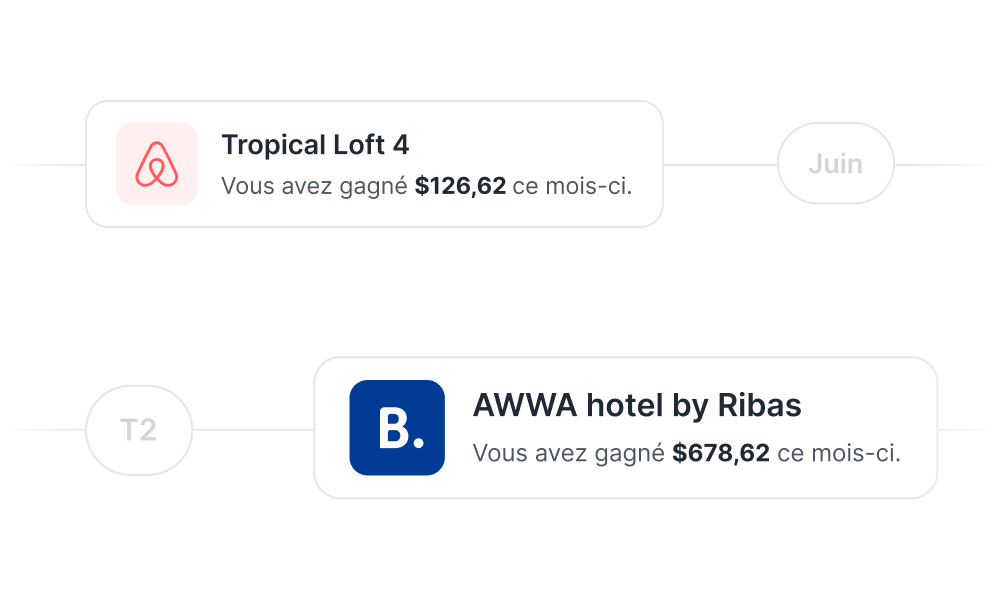Click "Vous avez gagné" in AWWA hotel card
1000x600 pixels.
568,454
